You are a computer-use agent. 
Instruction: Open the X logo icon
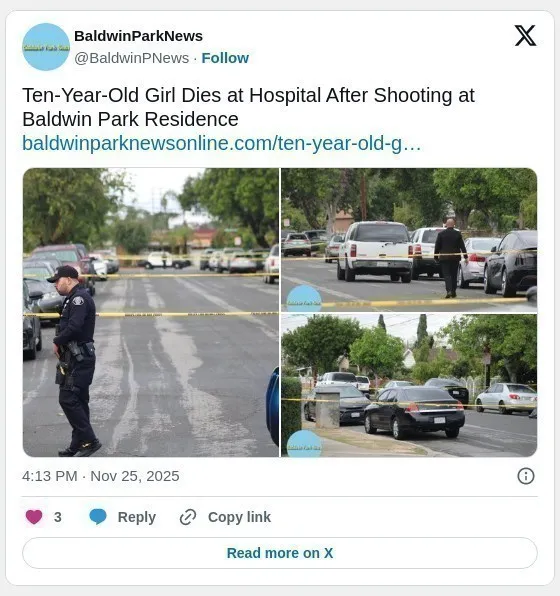[x=525, y=36]
